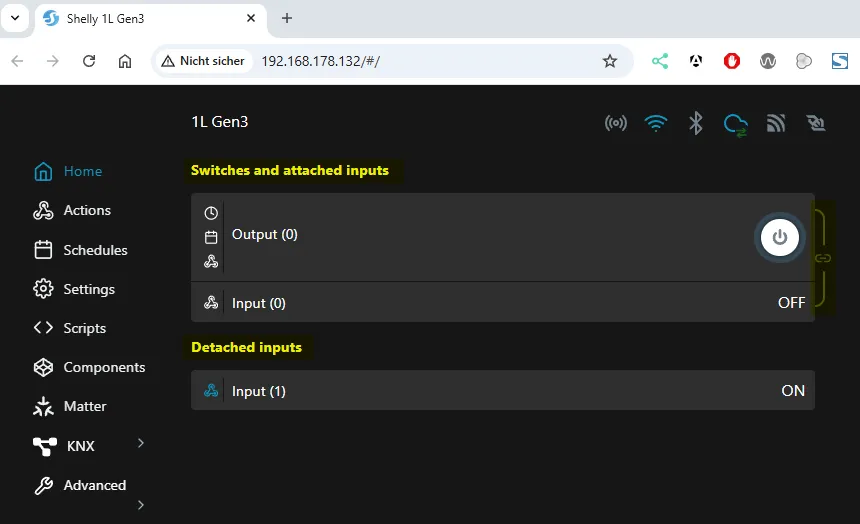Open the timer clock icon for Output (0)
860x524 pixels.
coord(211,213)
